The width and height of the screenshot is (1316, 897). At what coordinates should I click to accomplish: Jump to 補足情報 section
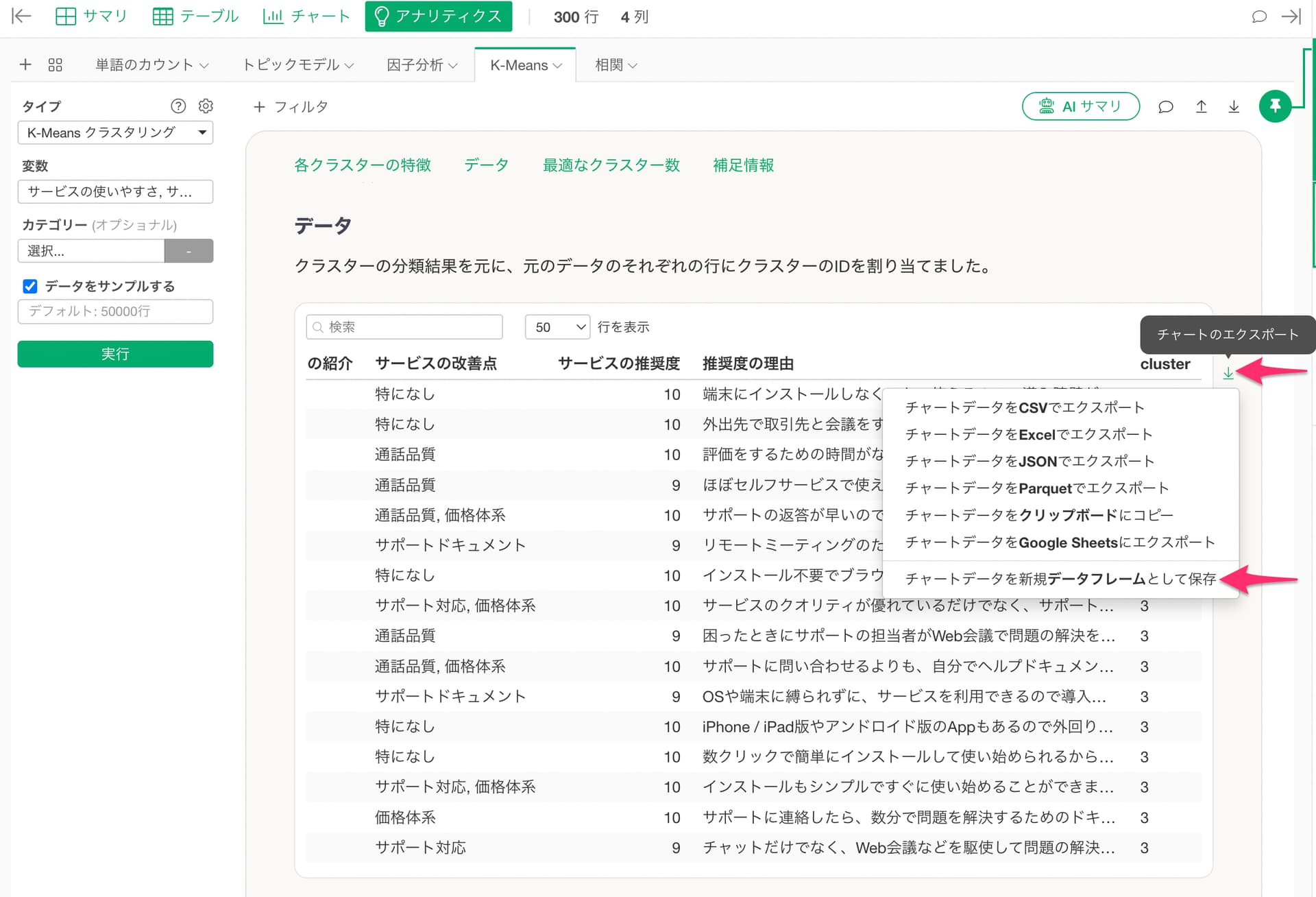744,165
